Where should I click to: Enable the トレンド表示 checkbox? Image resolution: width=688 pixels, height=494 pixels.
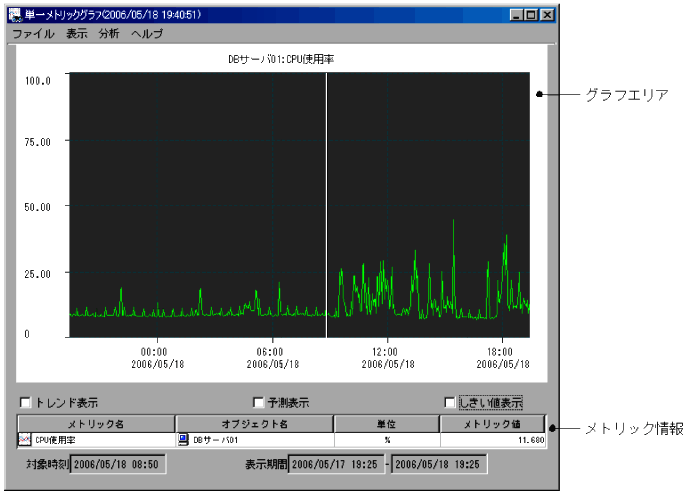click(25, 402)
